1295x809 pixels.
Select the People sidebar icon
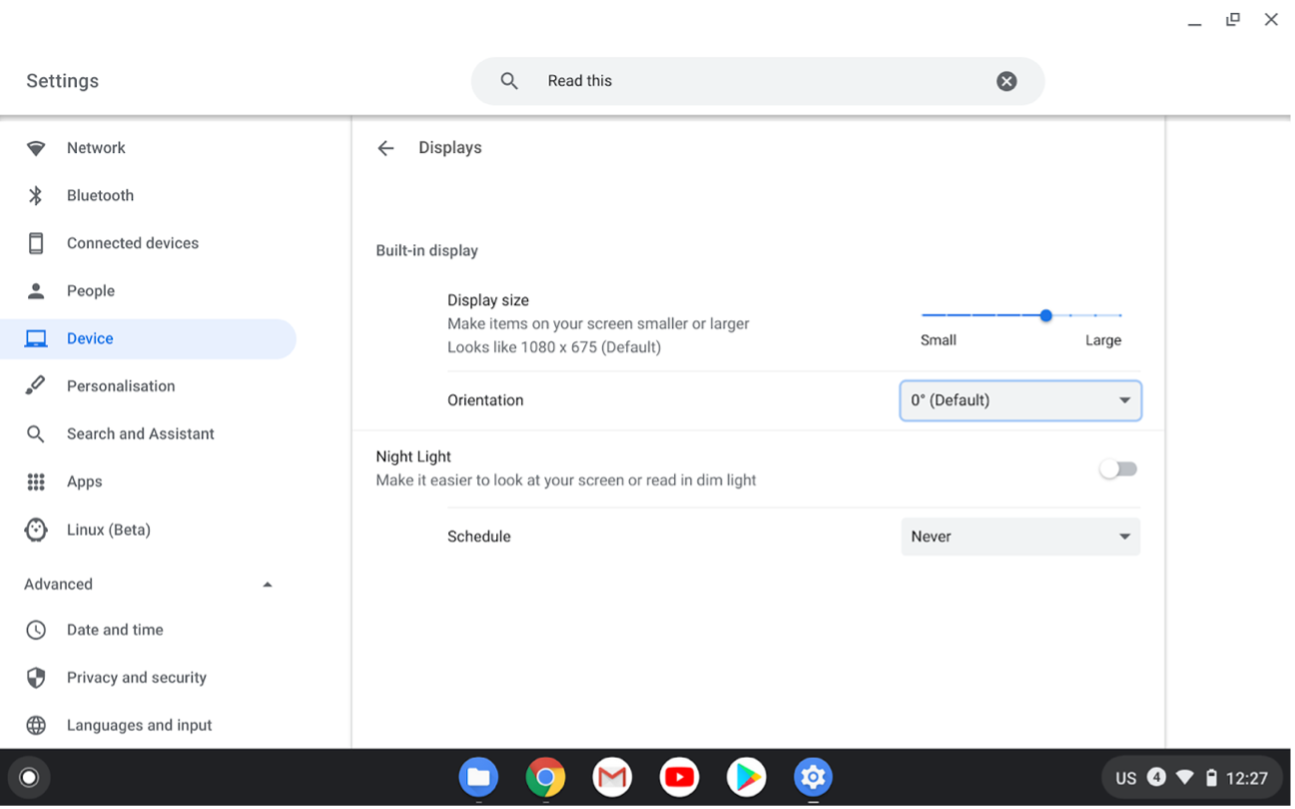click(36, 290)
